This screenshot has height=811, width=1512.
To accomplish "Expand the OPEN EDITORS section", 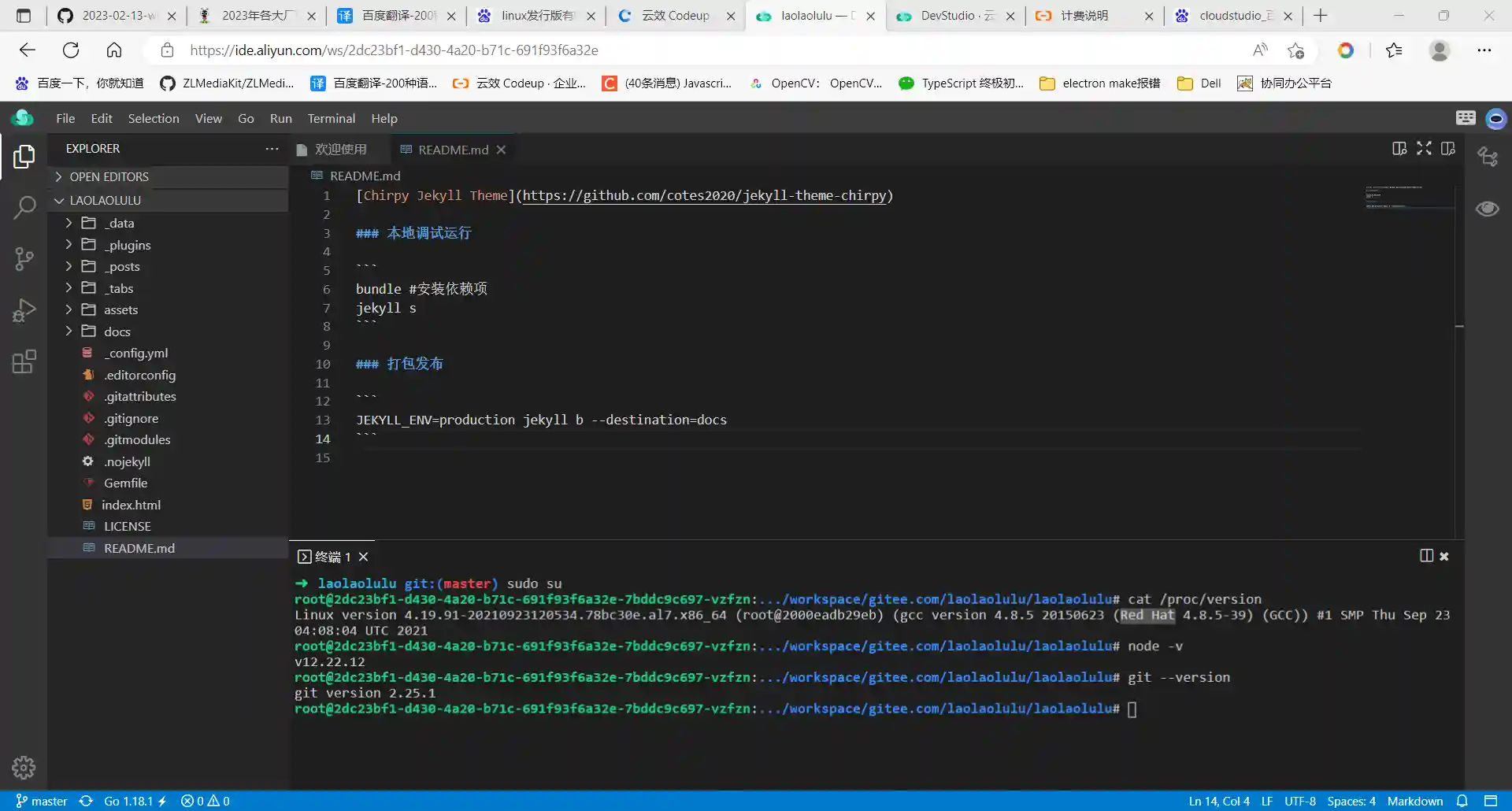I will tap(109, 177).
